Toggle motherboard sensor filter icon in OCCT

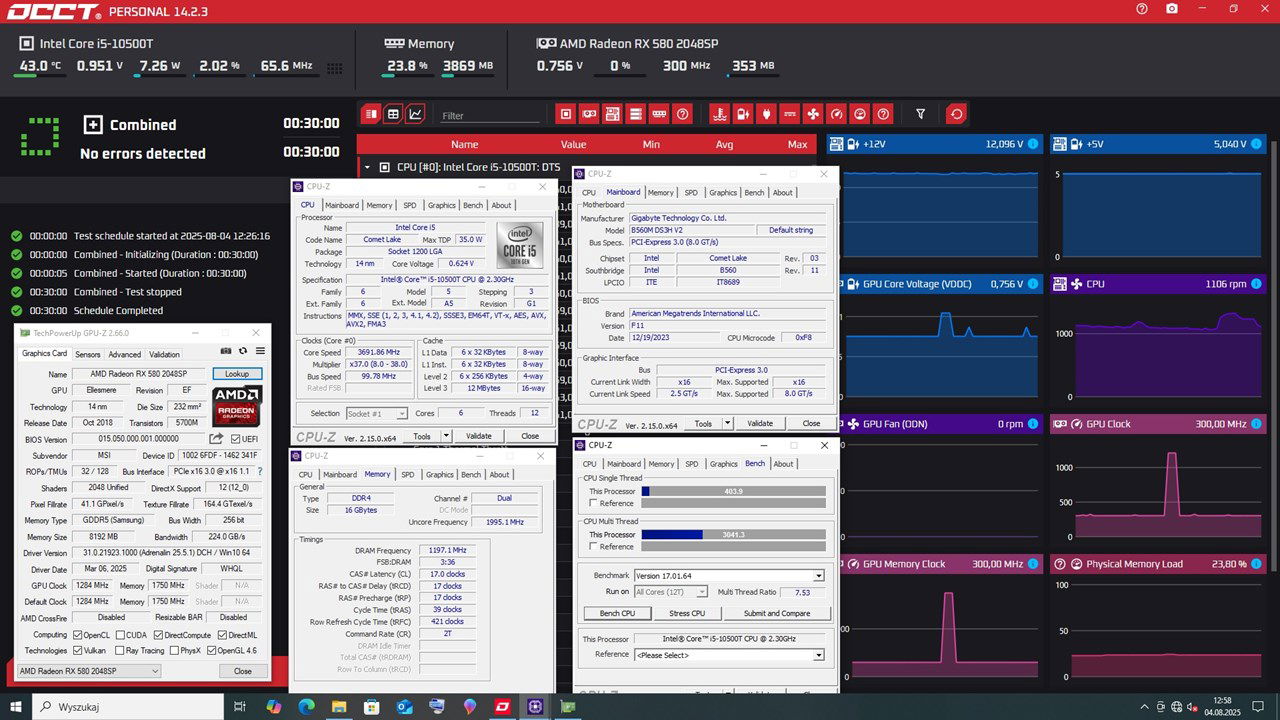[x=612, y=114]
